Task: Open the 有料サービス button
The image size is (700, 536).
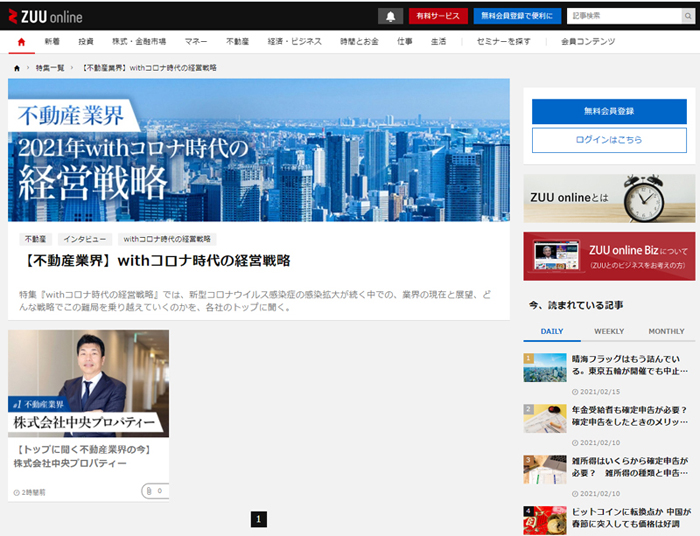Action: point(438,16)
